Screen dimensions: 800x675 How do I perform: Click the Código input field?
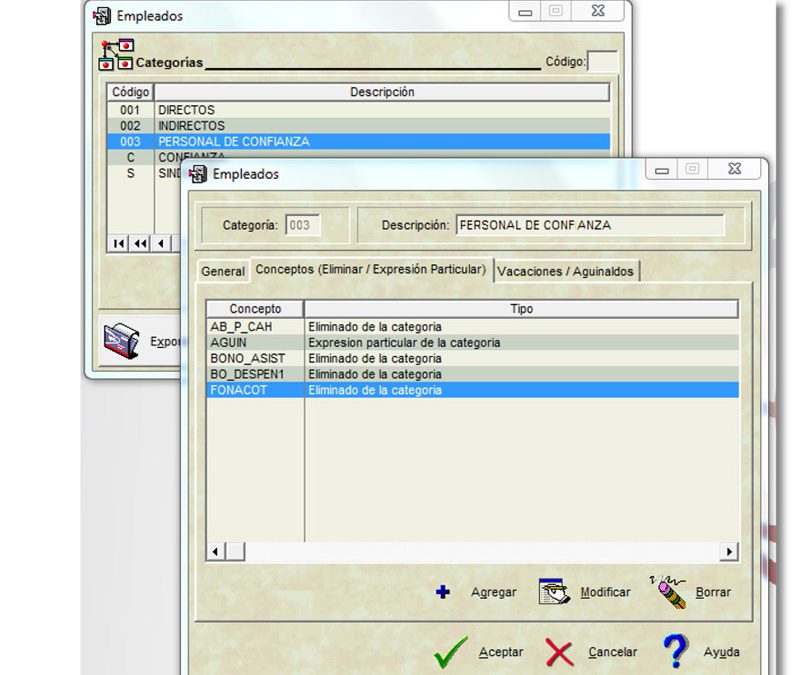click(x=602, y=62)
